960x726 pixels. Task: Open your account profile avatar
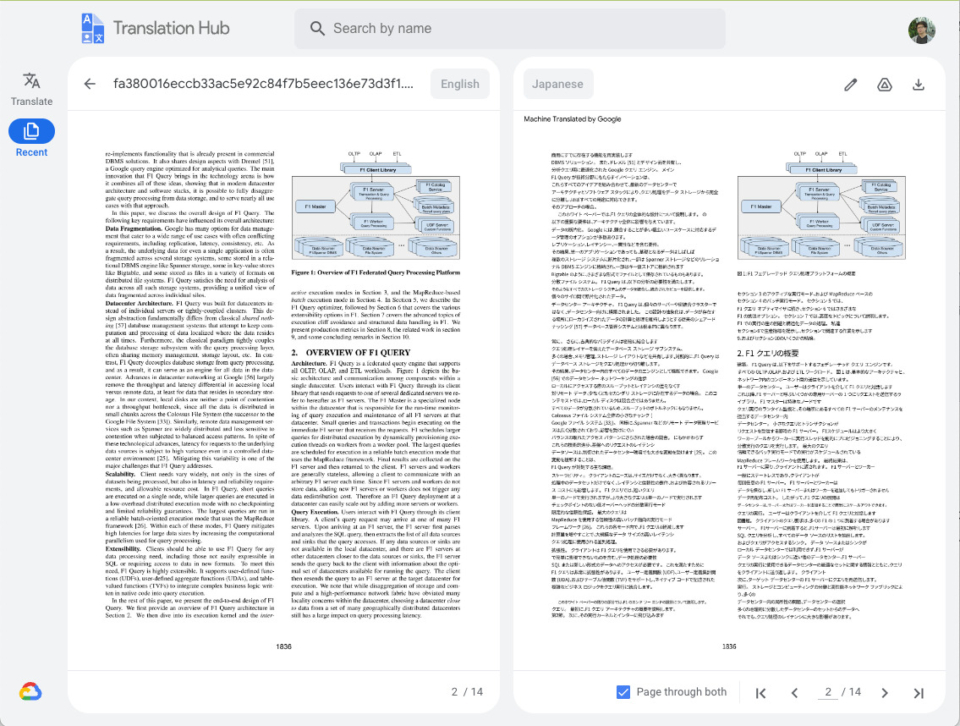click(x=922, y=30)
